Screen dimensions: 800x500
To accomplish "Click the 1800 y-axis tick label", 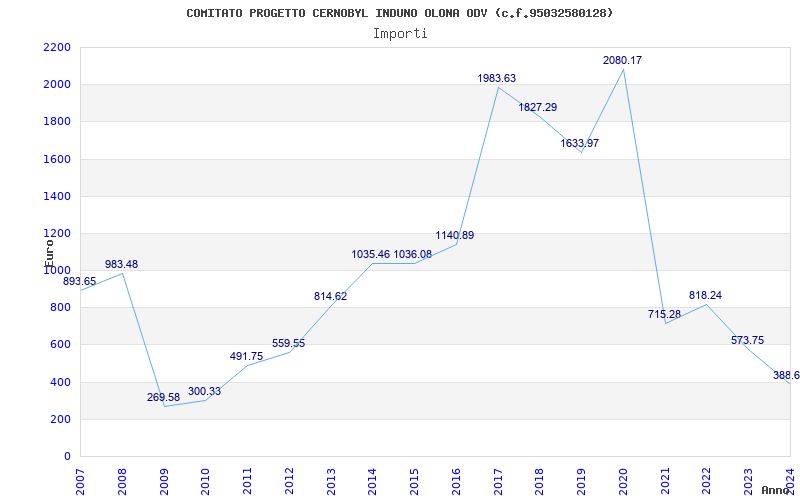I will (x=57, y=122).
